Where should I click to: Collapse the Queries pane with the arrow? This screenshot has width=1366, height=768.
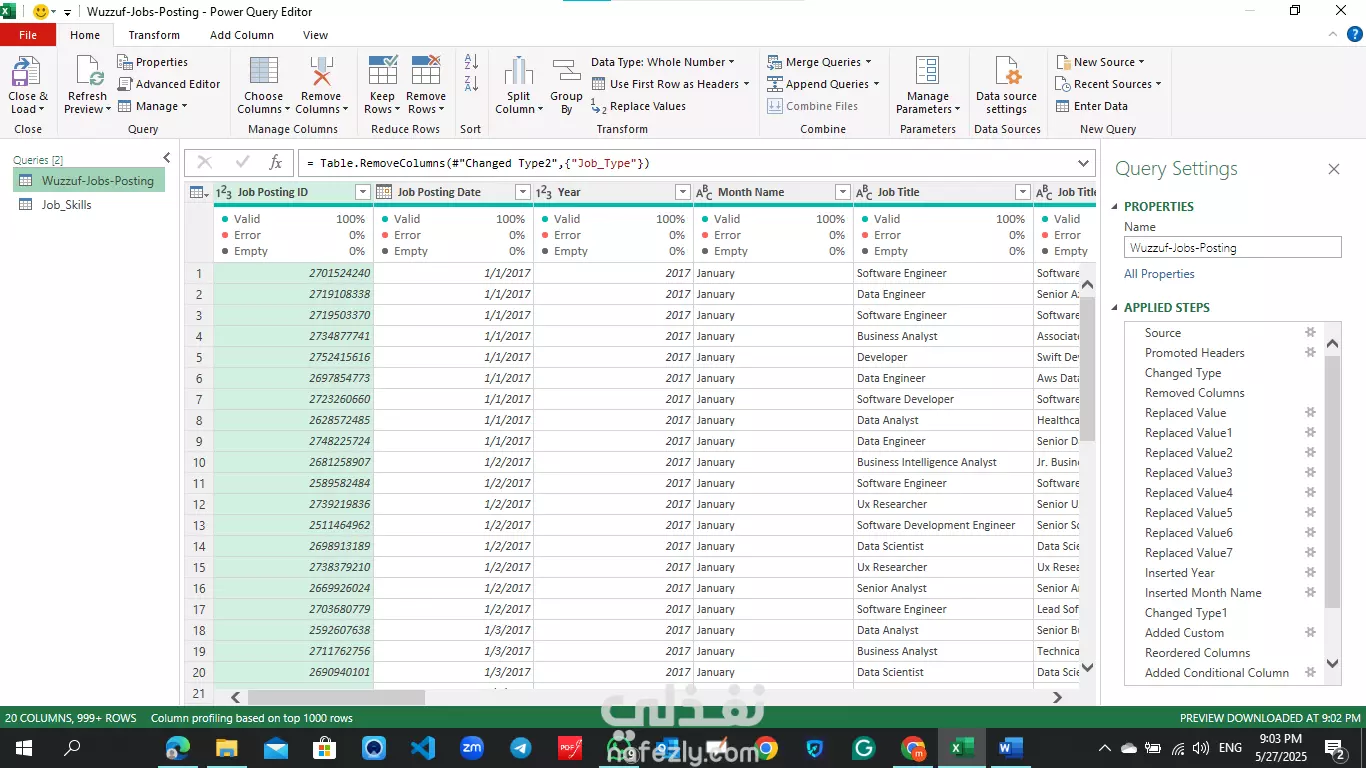click(167, 158)
